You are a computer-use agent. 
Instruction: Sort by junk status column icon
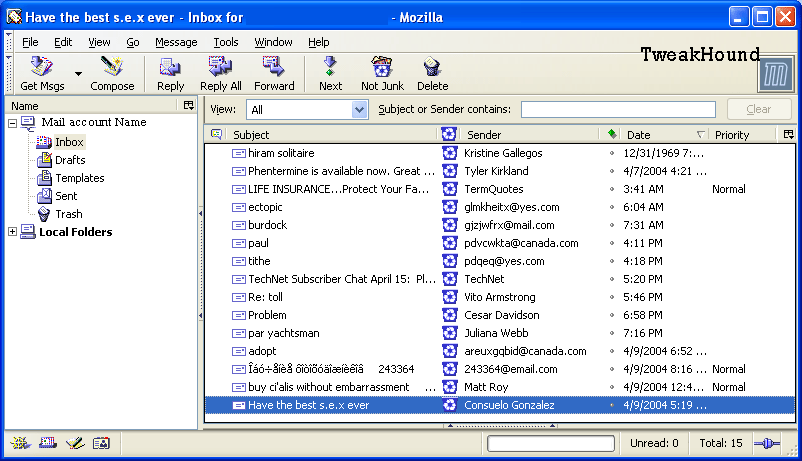[x=449, y=134]
